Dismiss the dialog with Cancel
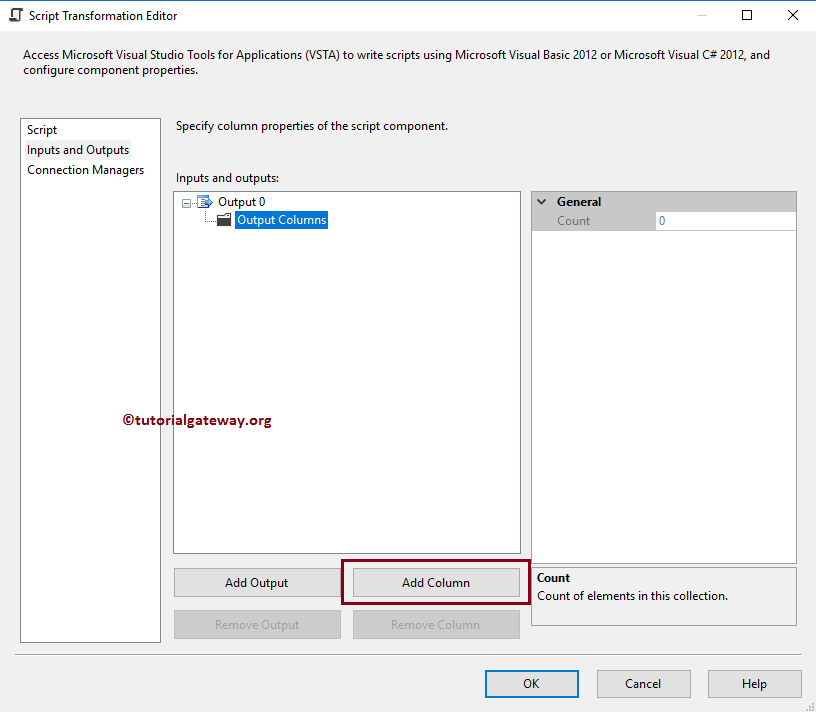The height and width of the screenshot is (712, 816). coord(643,683)
